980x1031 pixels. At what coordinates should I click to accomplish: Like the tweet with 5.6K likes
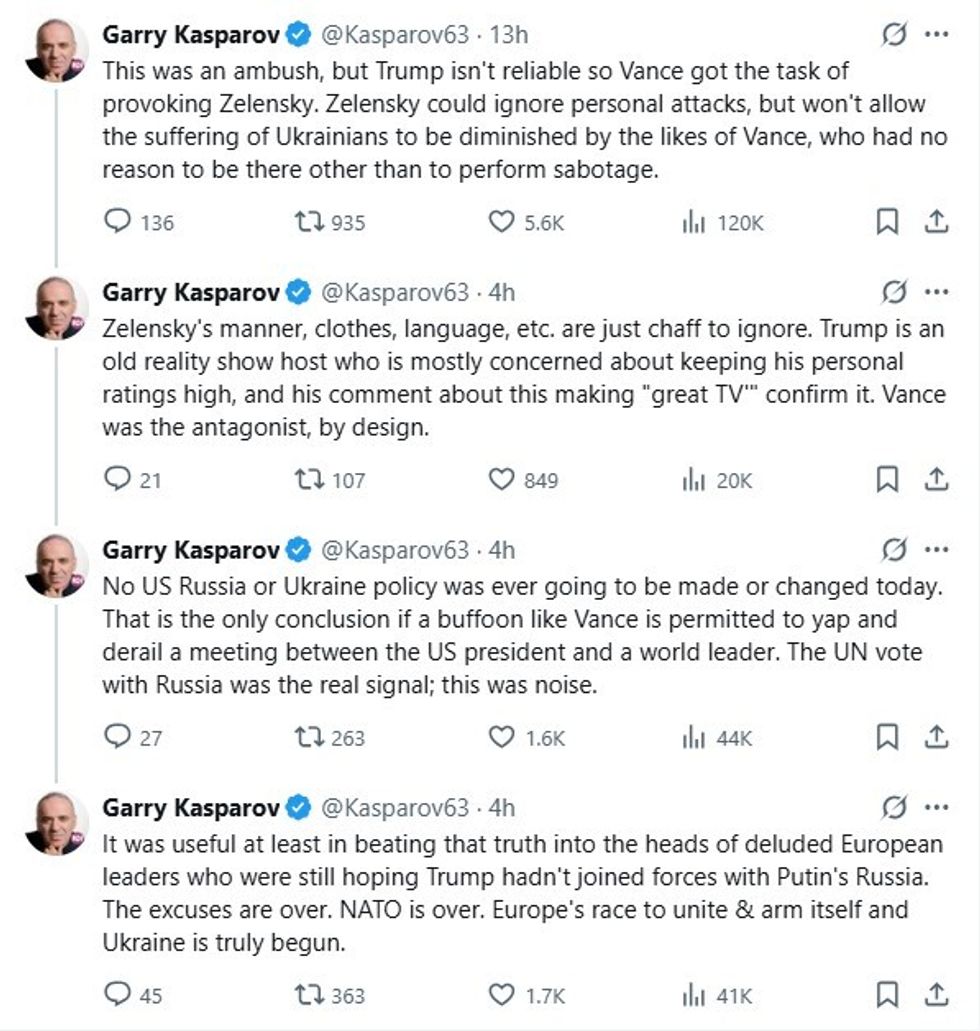coord(500,222)
